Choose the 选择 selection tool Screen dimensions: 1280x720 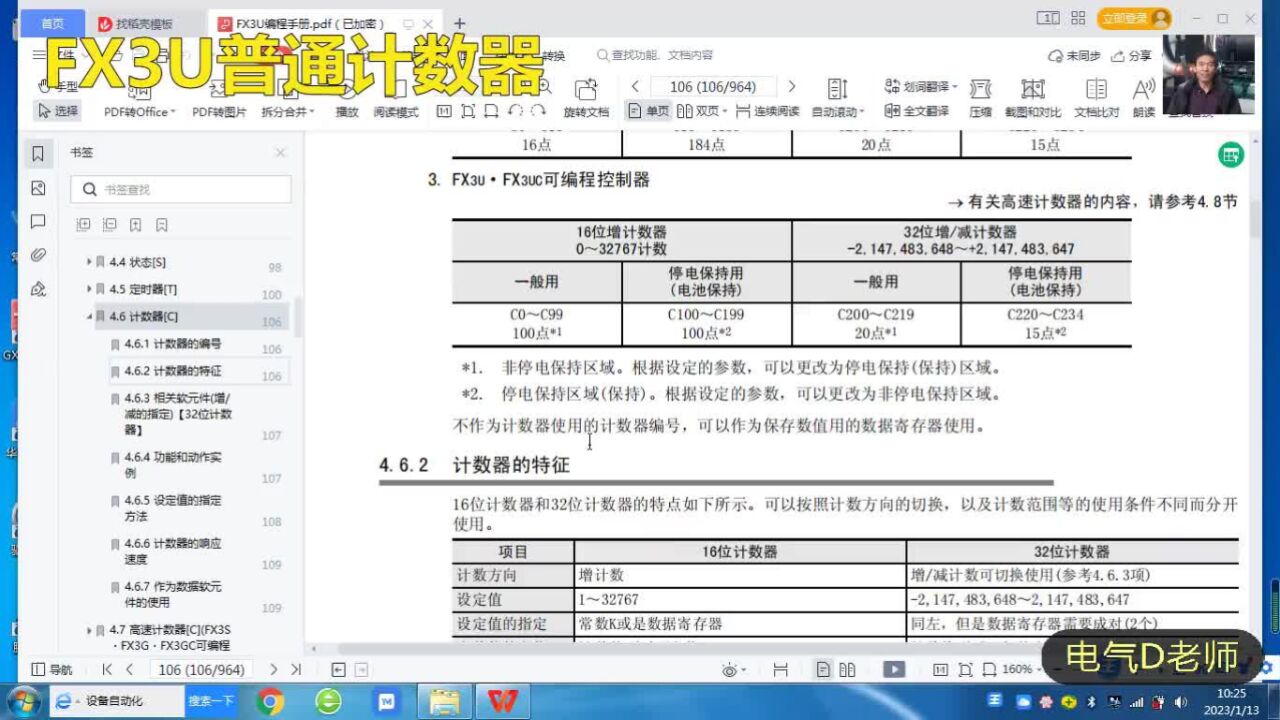(x=57, y=112)
